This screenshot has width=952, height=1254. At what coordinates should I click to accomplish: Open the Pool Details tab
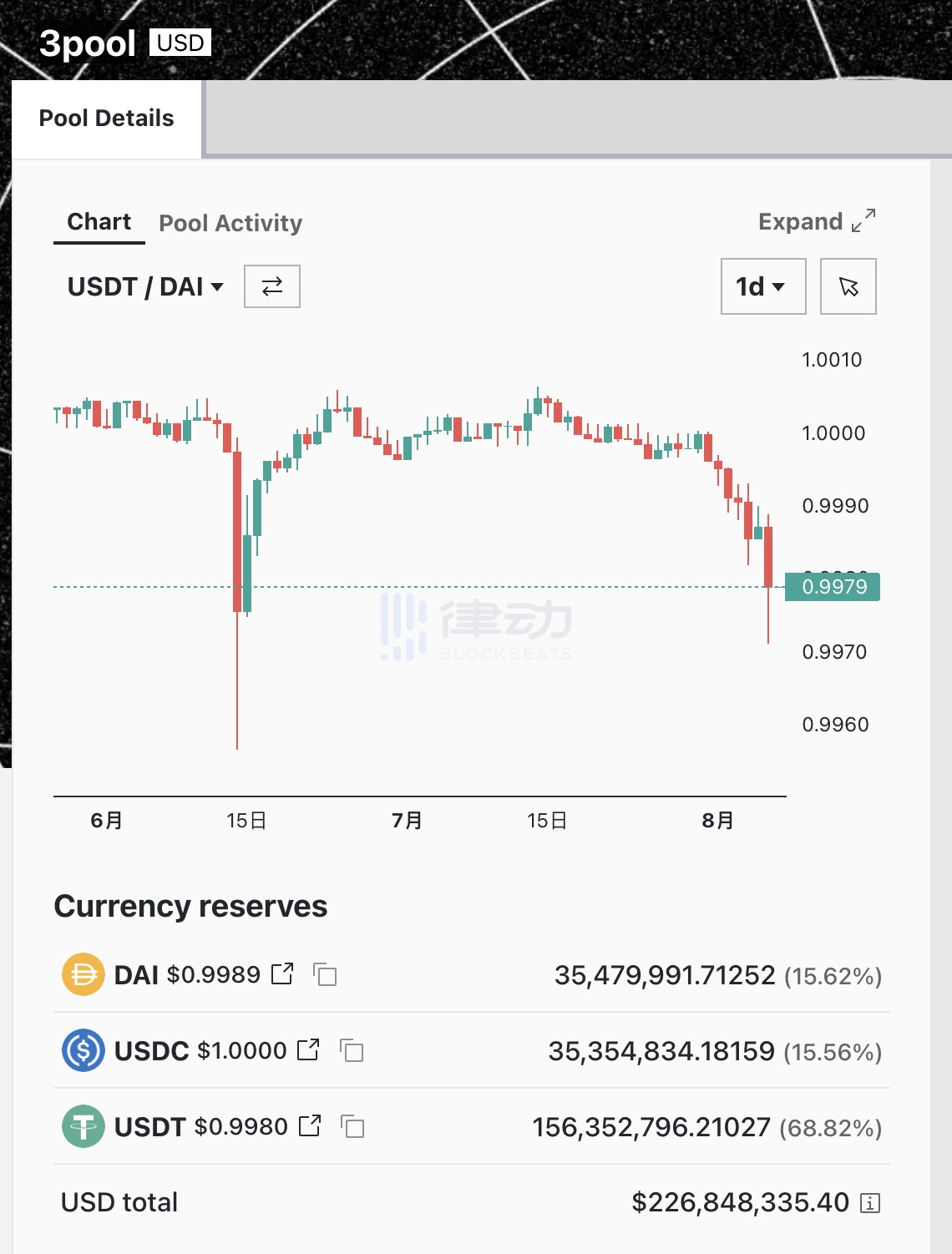106,119
